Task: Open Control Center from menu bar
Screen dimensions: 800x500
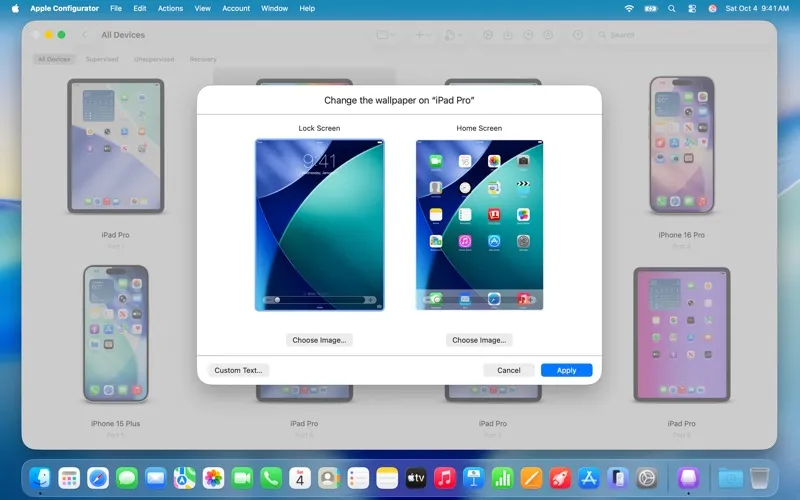Action: (x=692, y=8)
